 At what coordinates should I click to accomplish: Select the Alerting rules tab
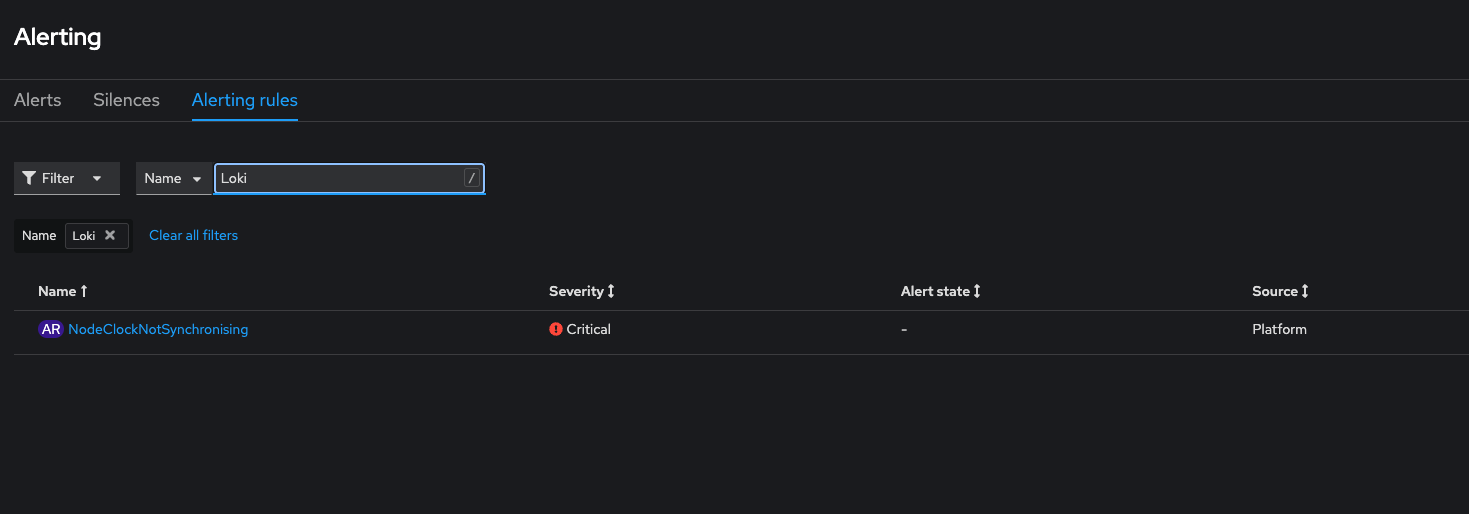click(x=245, y=100)
